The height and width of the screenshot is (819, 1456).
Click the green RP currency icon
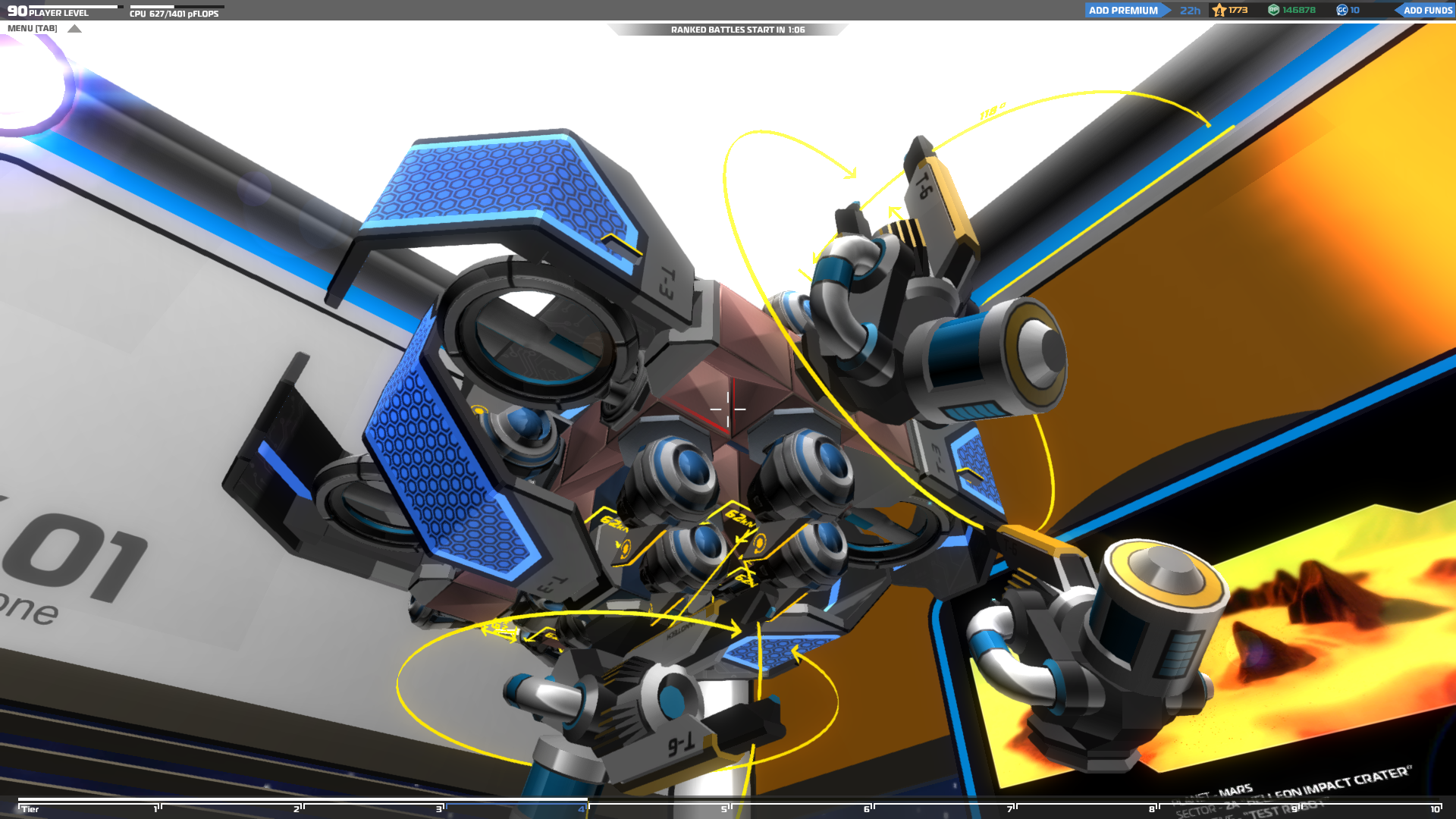pyautogui.click(x=1273, y=11)
